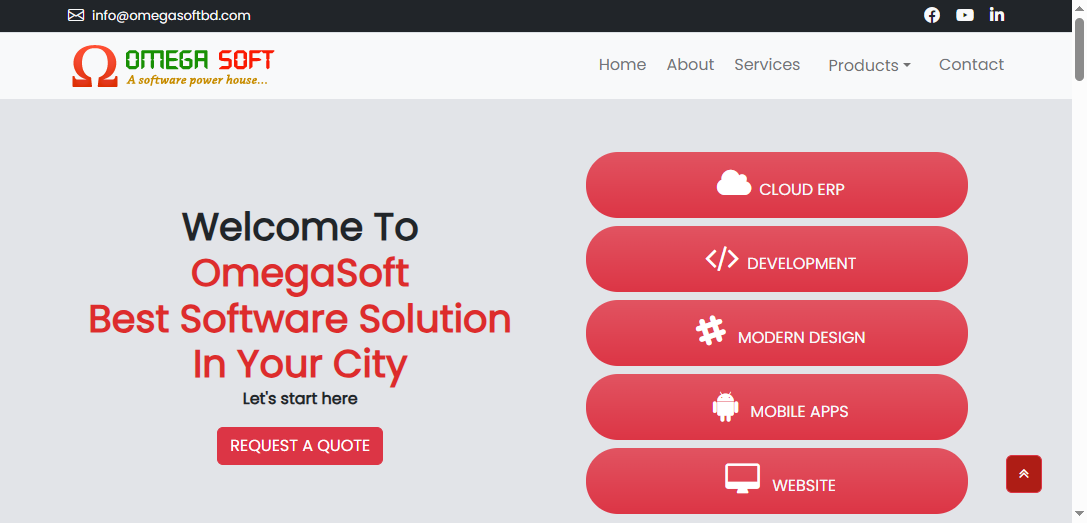Click the 'Best Software Solution' headline
The width and height of the screenshot is (1087, 523).
300,319
